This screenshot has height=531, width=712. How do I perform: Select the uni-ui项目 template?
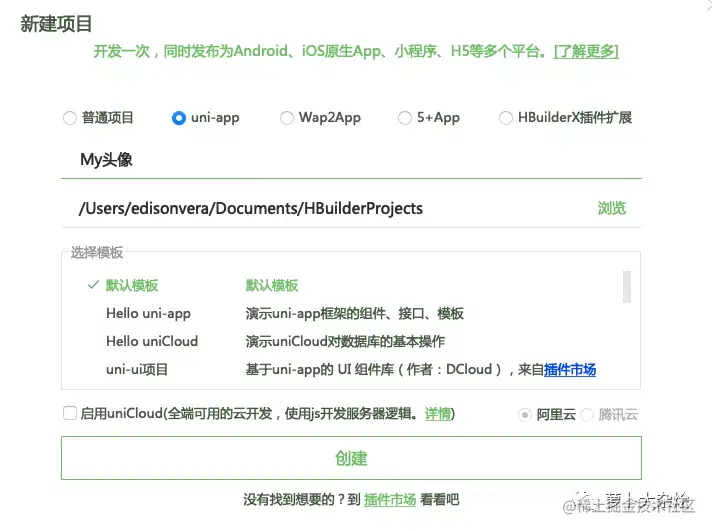pos(137,369)
